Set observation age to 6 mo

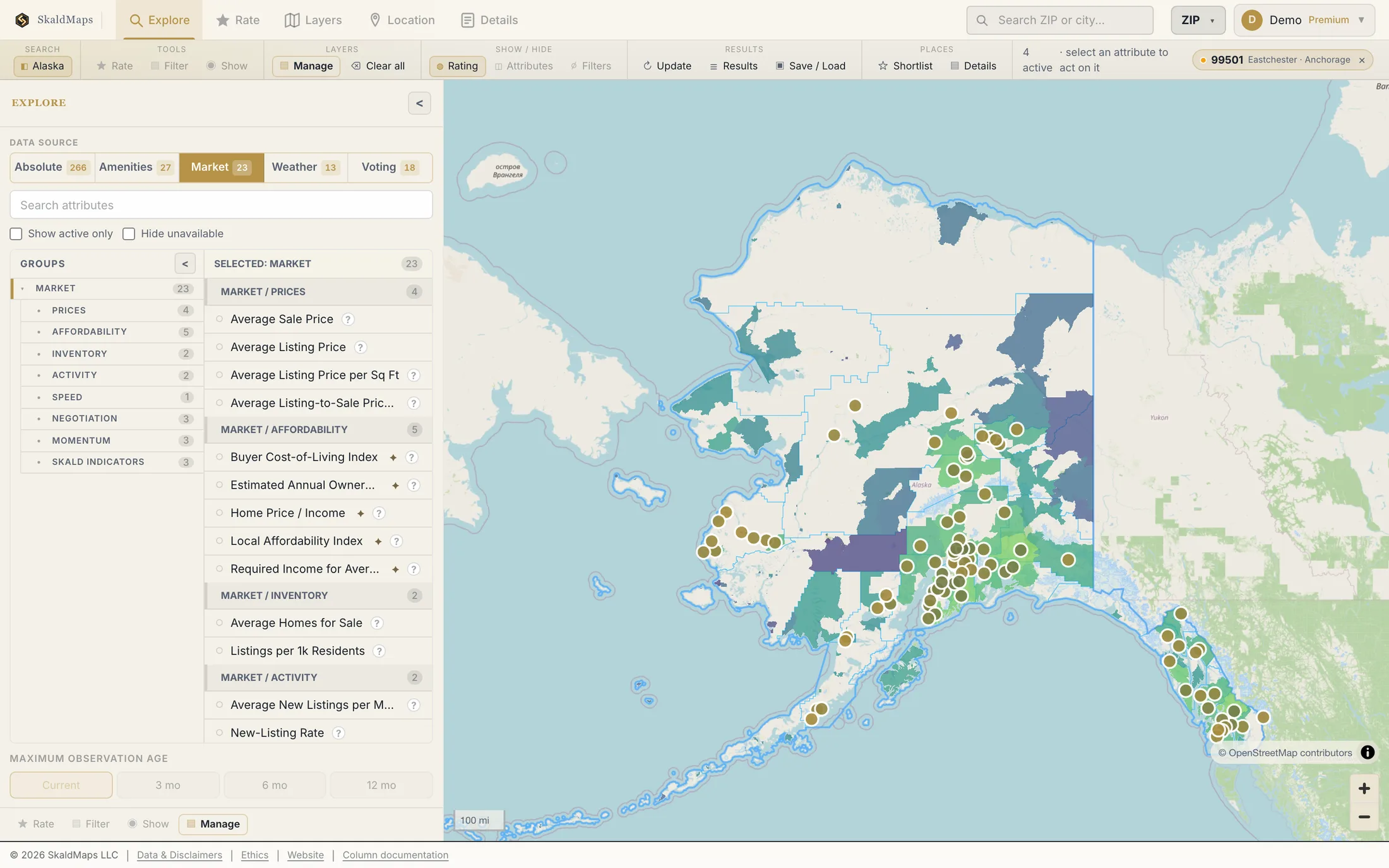[x=275, y=785]
